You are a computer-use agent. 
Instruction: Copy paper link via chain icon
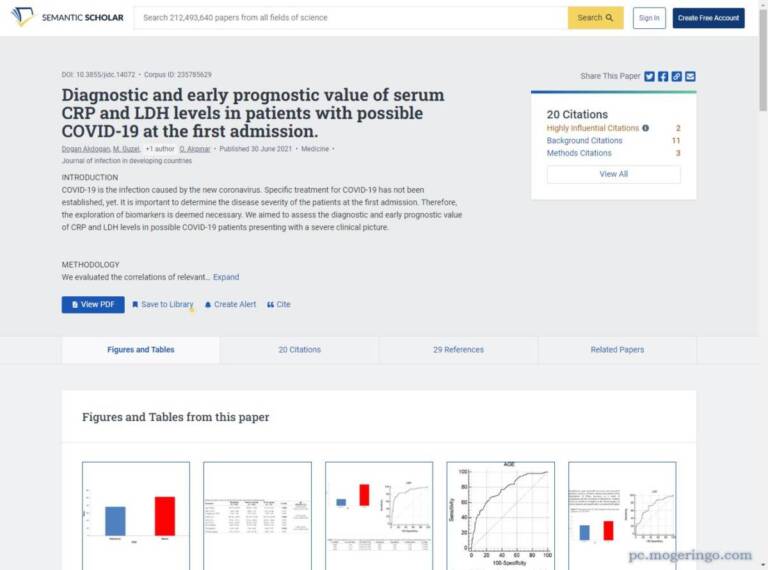coord(677,76)
